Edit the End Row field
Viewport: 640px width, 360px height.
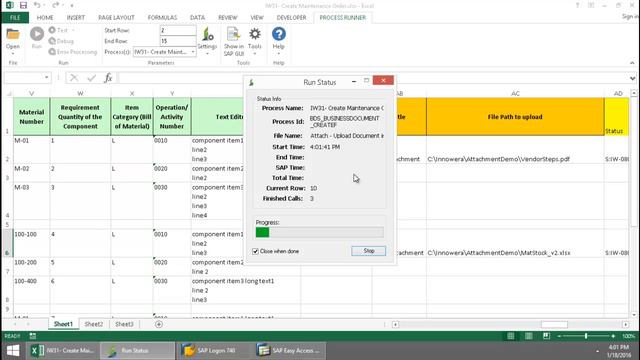point(178,41)
